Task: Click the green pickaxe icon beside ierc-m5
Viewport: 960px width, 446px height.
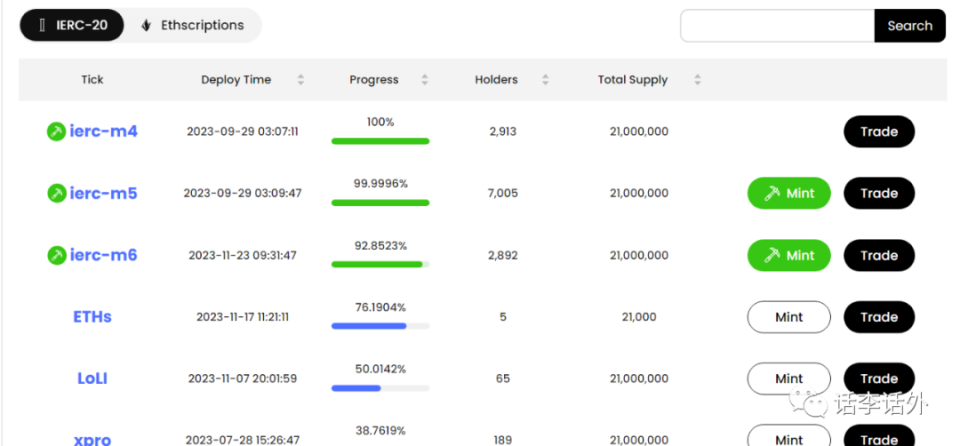Action: 56,194
